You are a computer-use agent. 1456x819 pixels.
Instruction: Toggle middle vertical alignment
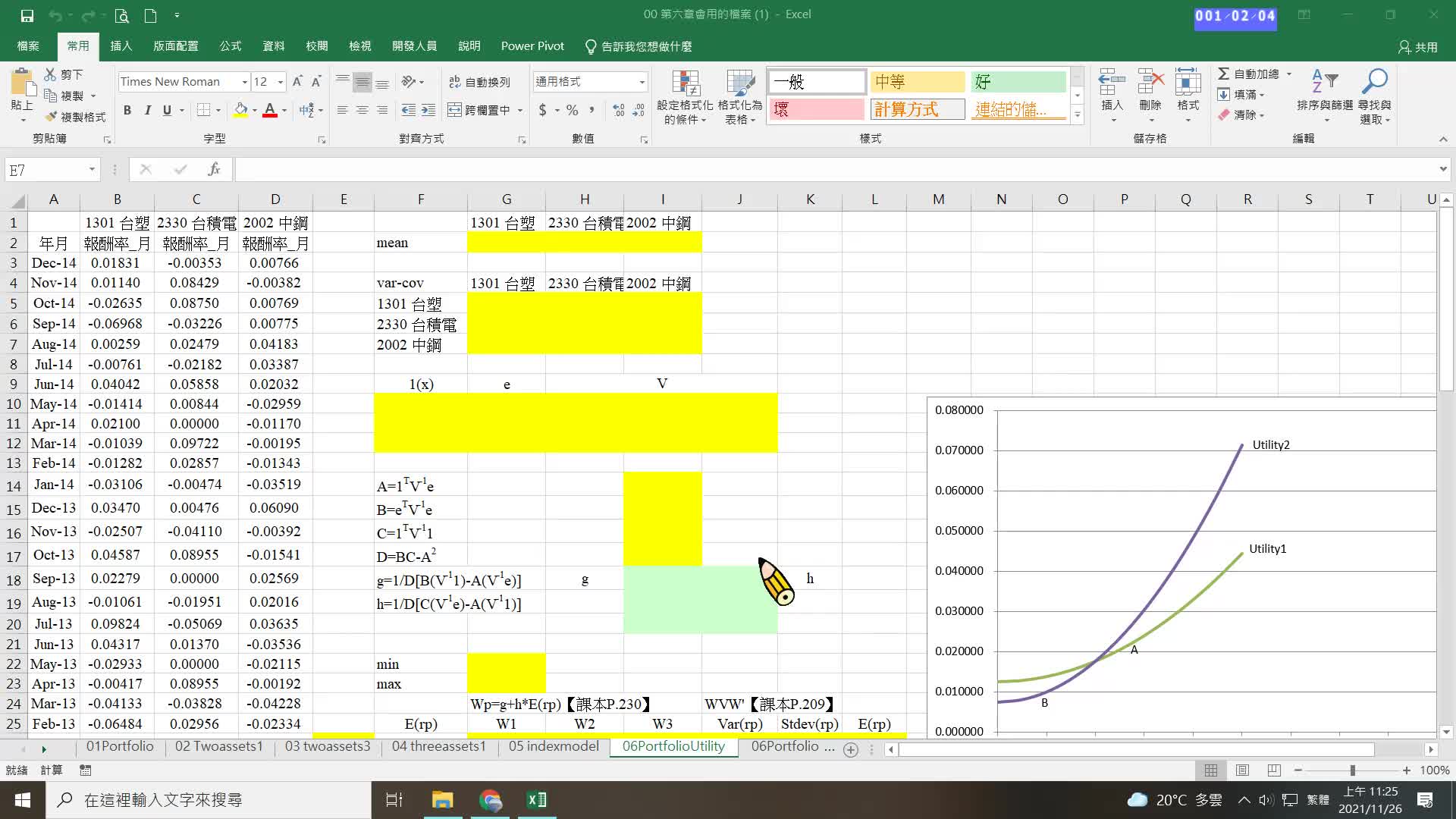coord(362,82)
